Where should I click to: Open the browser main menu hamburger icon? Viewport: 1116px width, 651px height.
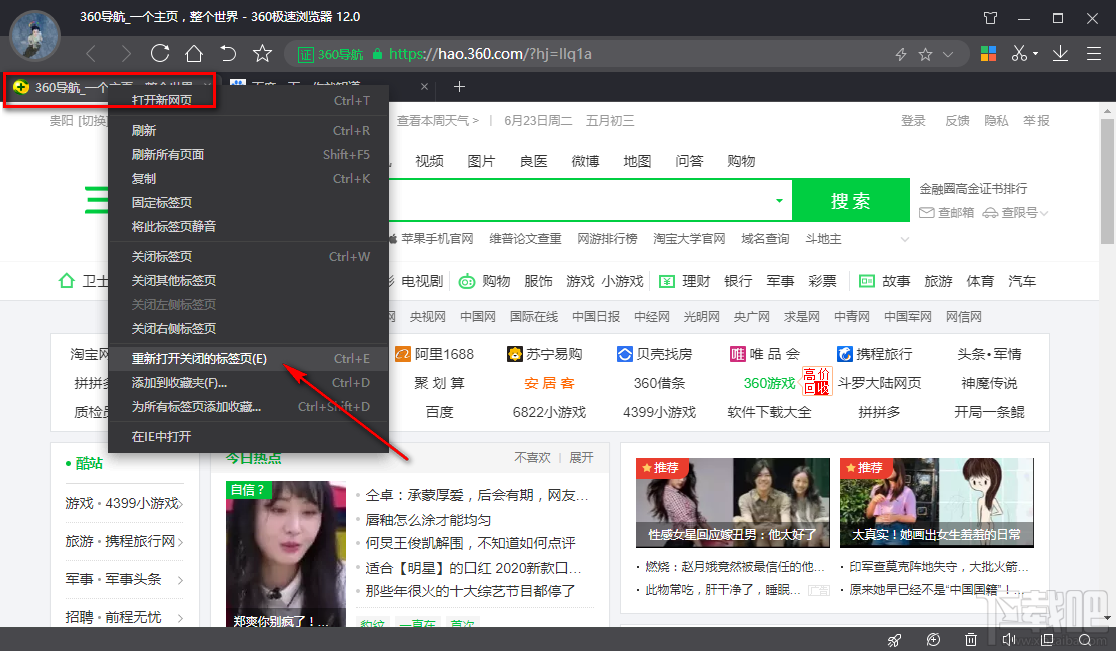[x=1094, y=53]
